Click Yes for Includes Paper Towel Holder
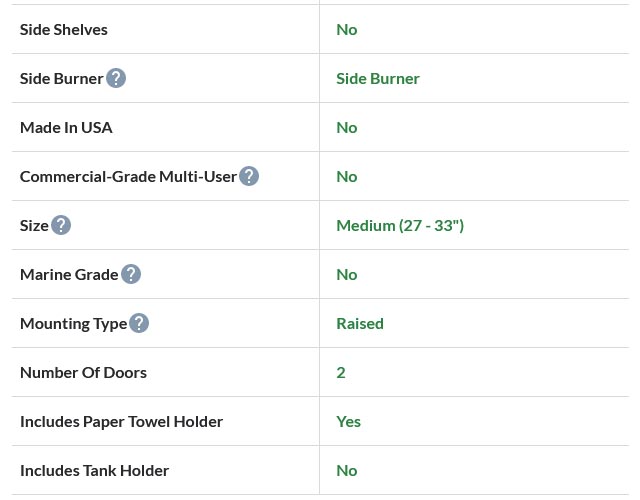640x500 pixels. (349, 421)
